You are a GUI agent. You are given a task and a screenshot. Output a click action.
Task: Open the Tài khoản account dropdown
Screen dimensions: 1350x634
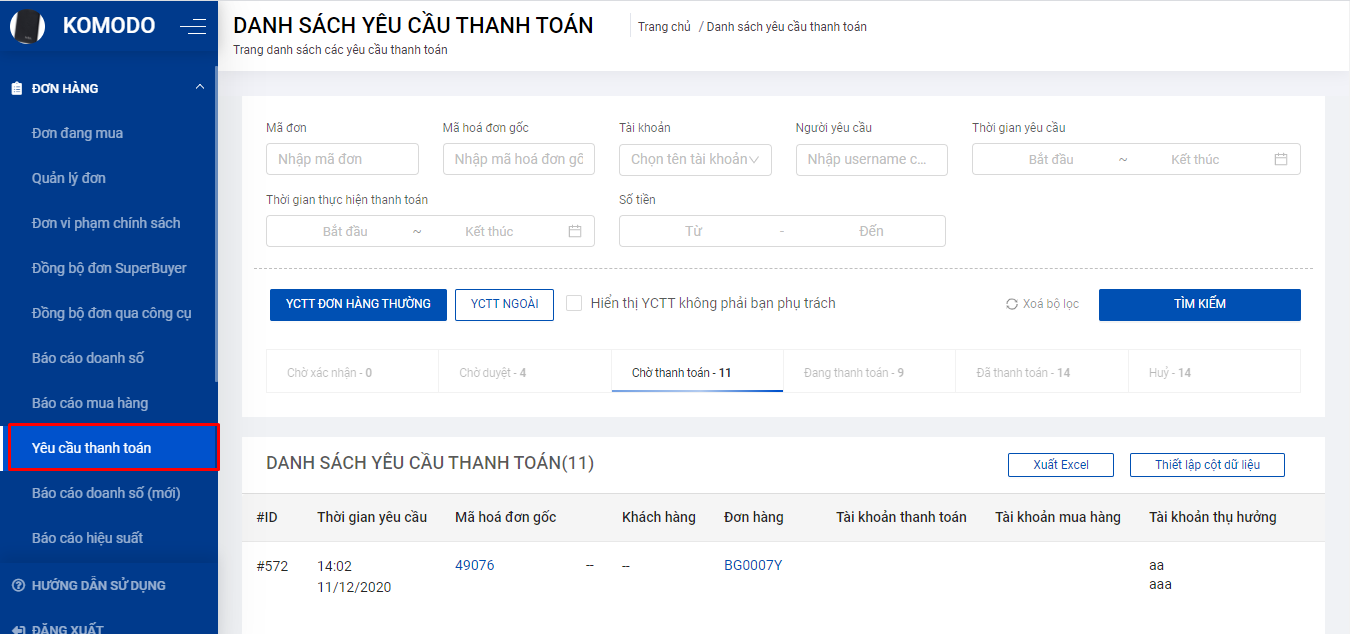pyautogui.click(x=695, y=159)
